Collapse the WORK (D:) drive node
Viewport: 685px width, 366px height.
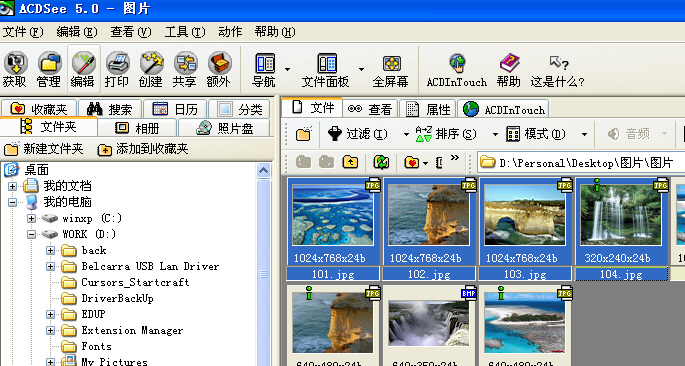31,235
